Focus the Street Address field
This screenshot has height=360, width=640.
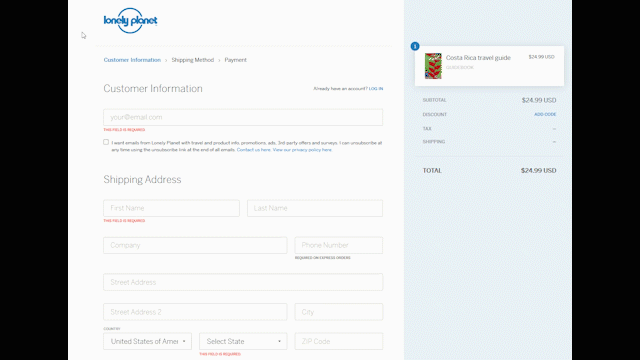pyautogui.click(x=243, y=282)
